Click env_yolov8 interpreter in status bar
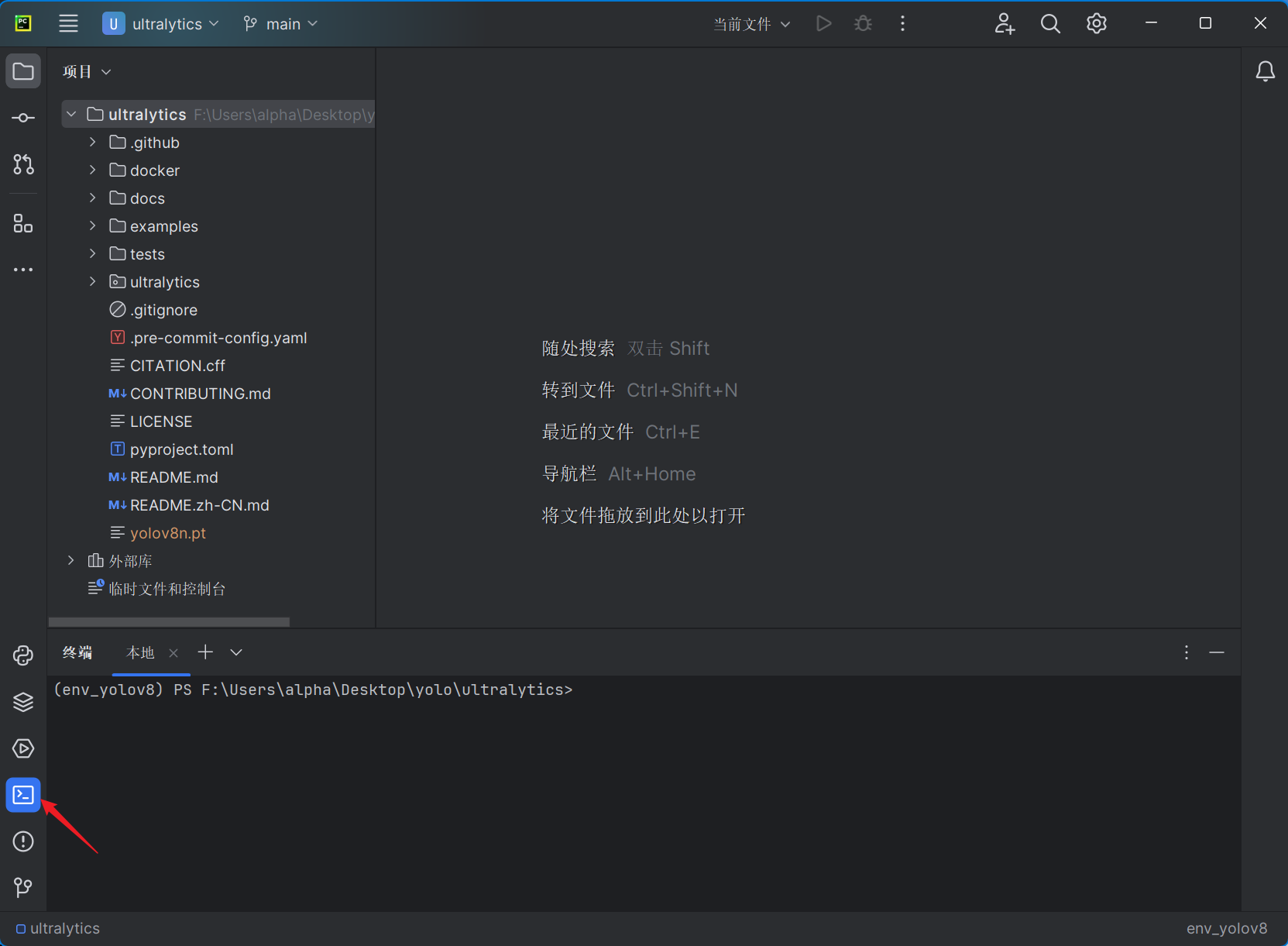The width and height of the screenshot is (1288, 946). pos(1227,928)
